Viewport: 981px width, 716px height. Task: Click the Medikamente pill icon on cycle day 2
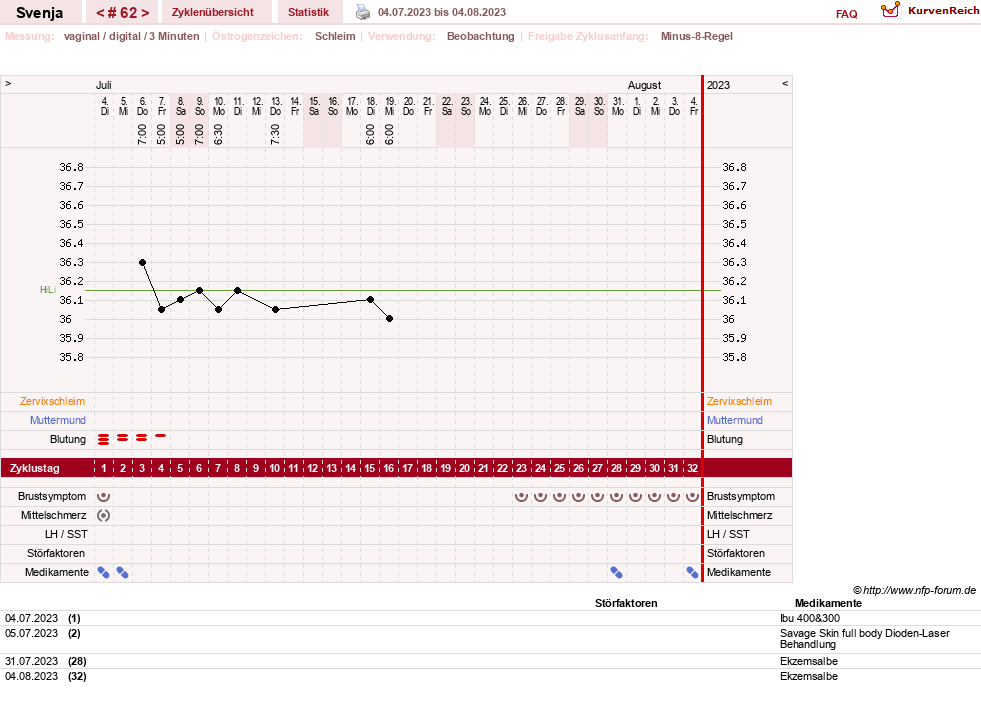tap(123, 572)
